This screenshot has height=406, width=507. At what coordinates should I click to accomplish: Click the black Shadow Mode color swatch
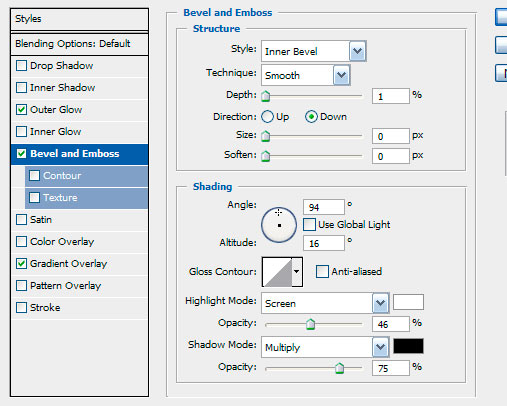coord(408,346)
